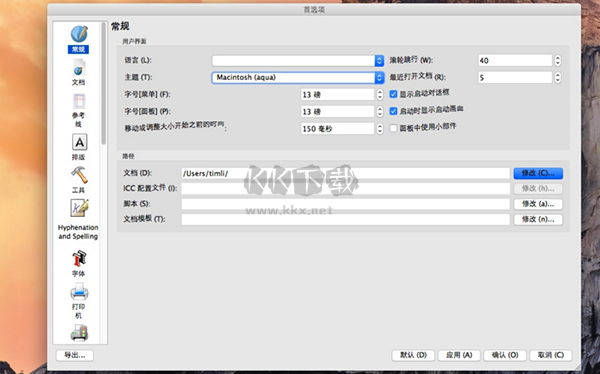Expand the 主题 Macintosh (aqua) dropdown

coord(298,77)
